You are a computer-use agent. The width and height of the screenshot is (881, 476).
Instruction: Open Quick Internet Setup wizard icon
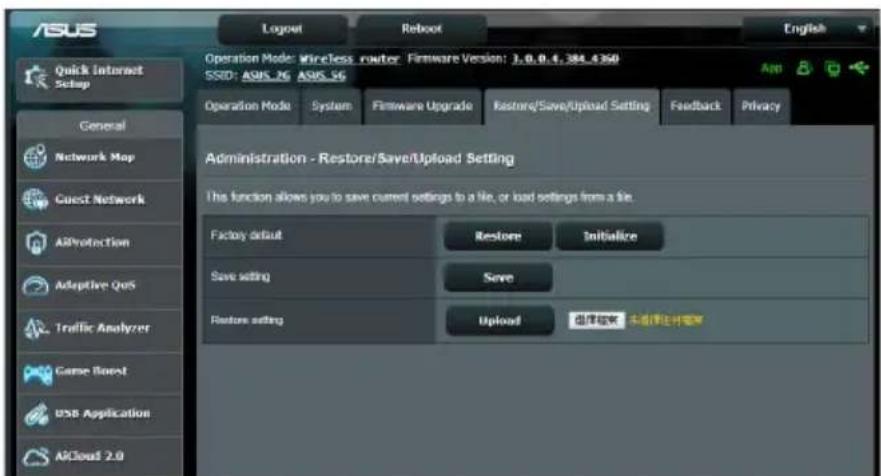pyautogui.click(x=37, y=77)
